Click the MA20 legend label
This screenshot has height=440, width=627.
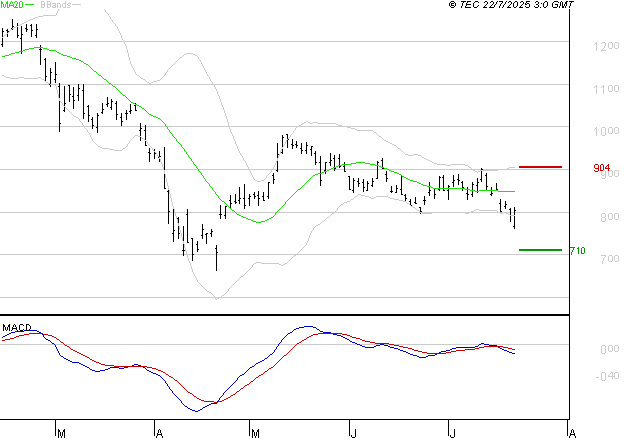pos(12,5)
